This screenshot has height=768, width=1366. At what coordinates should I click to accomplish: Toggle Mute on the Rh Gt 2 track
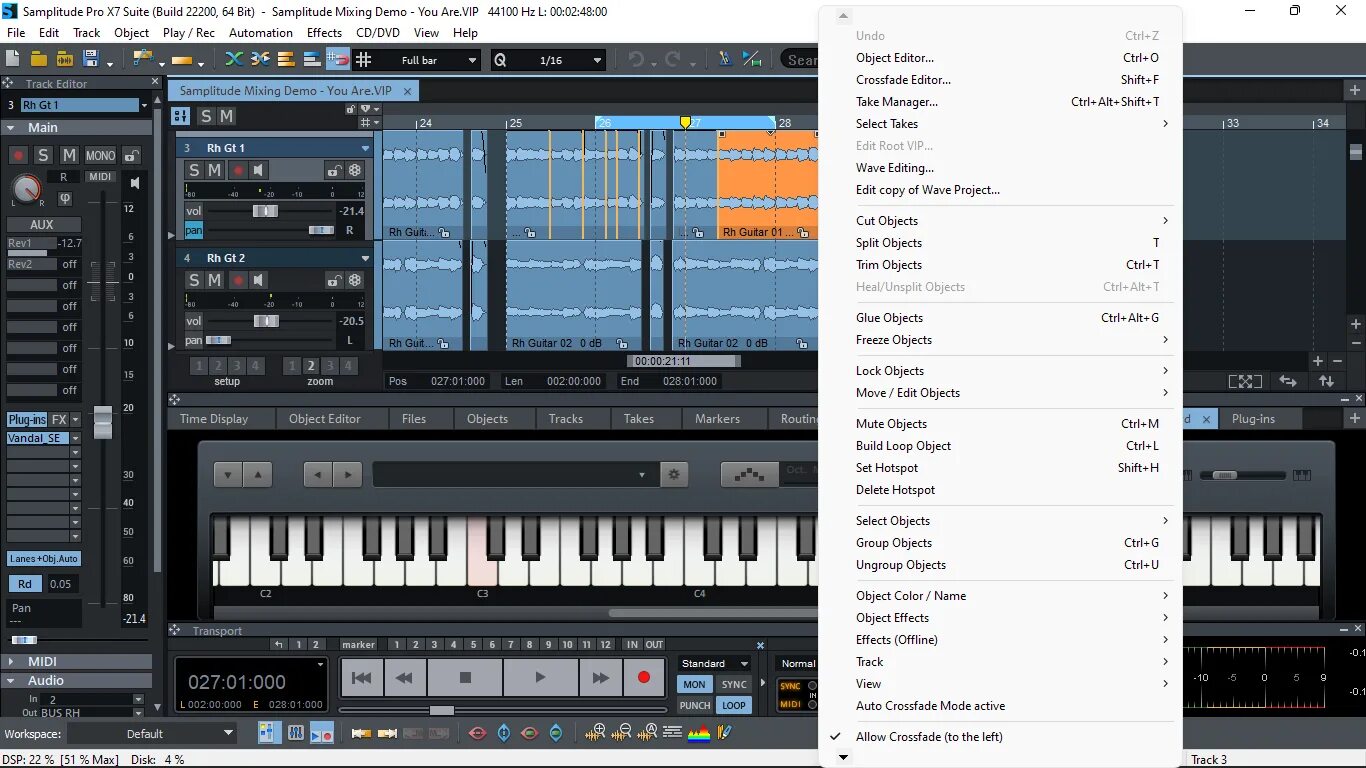213,280
